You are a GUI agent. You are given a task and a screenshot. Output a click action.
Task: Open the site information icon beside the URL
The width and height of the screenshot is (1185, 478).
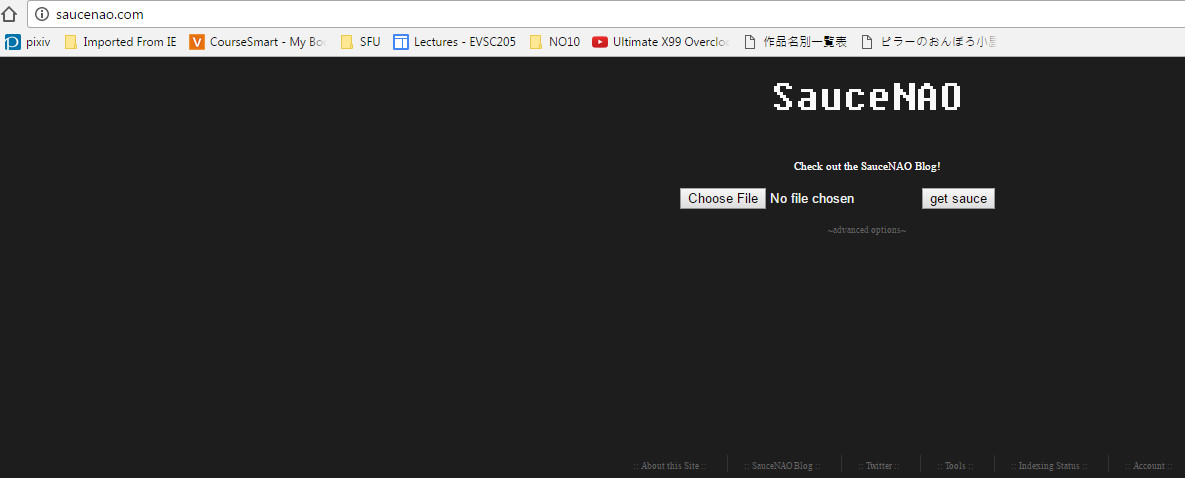click(42, 14)
